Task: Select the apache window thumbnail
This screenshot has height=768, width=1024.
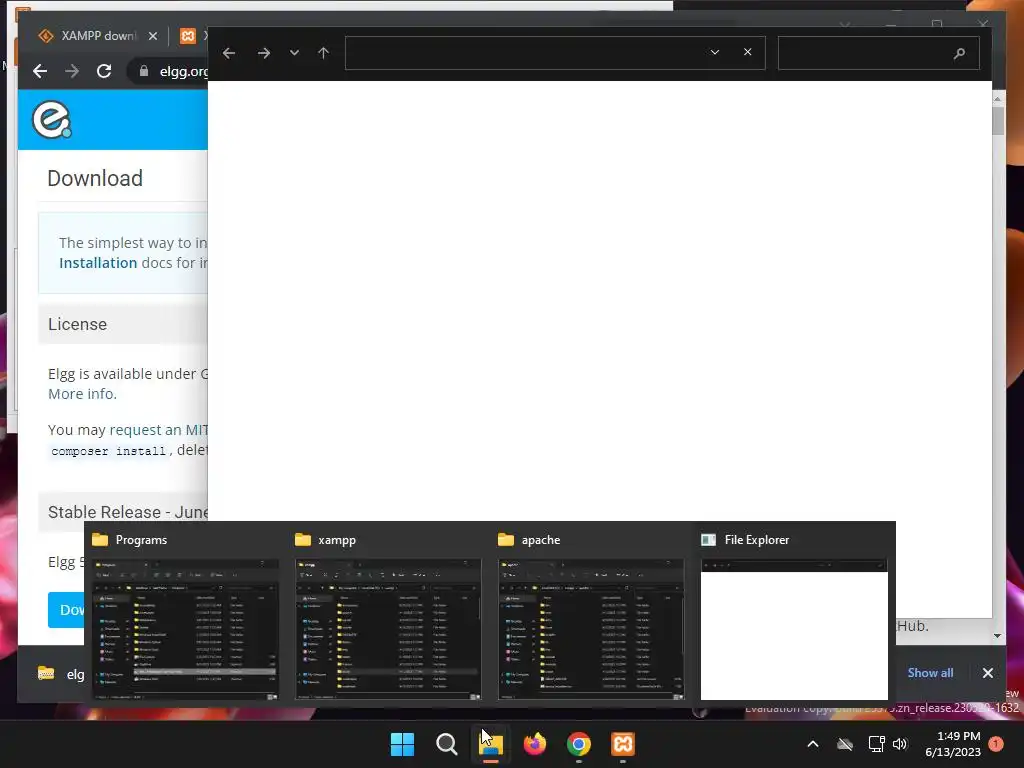Action: click(591, 630)
